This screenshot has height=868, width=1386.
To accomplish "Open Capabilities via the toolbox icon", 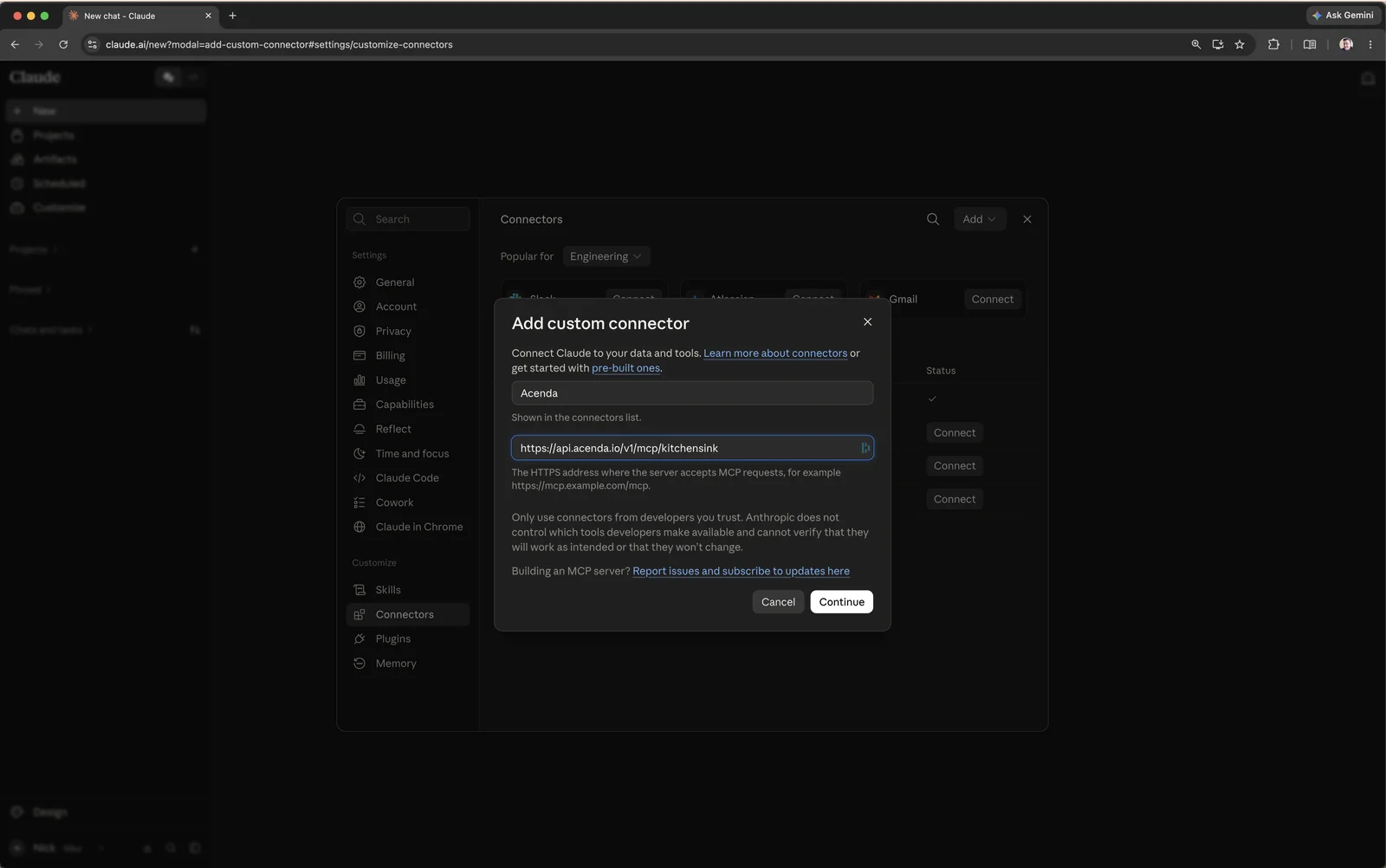I will pos(359,405).
